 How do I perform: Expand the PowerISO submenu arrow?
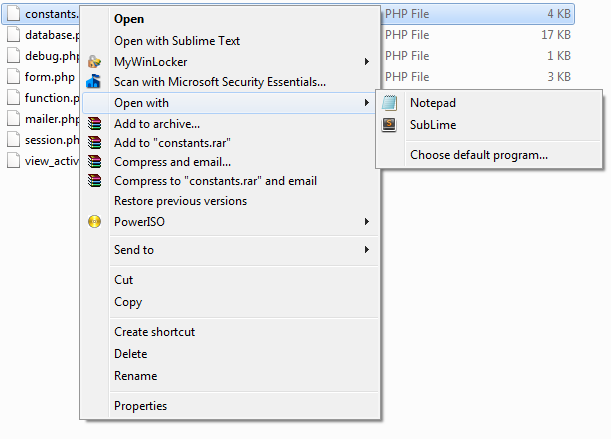point(367,221)
